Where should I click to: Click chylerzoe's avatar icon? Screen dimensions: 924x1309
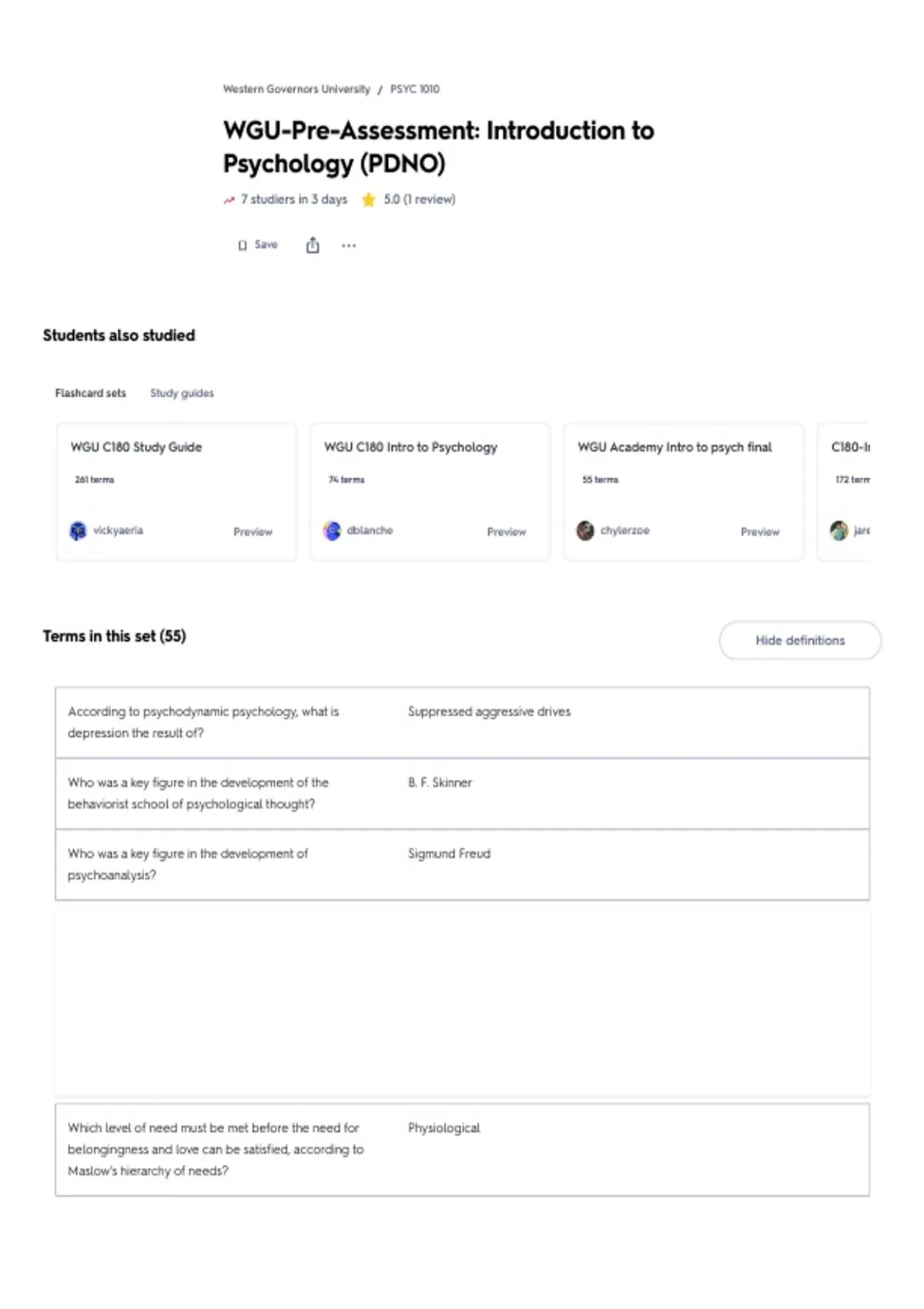[x=585, y=531]
